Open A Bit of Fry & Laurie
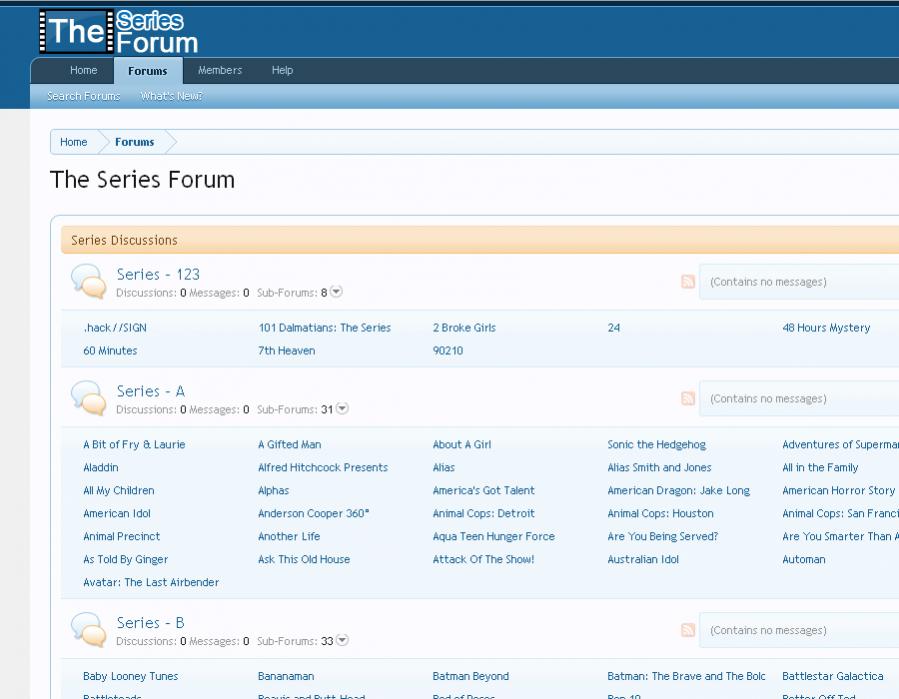Screen dimensions: 899x699 (x=134, y=444)
